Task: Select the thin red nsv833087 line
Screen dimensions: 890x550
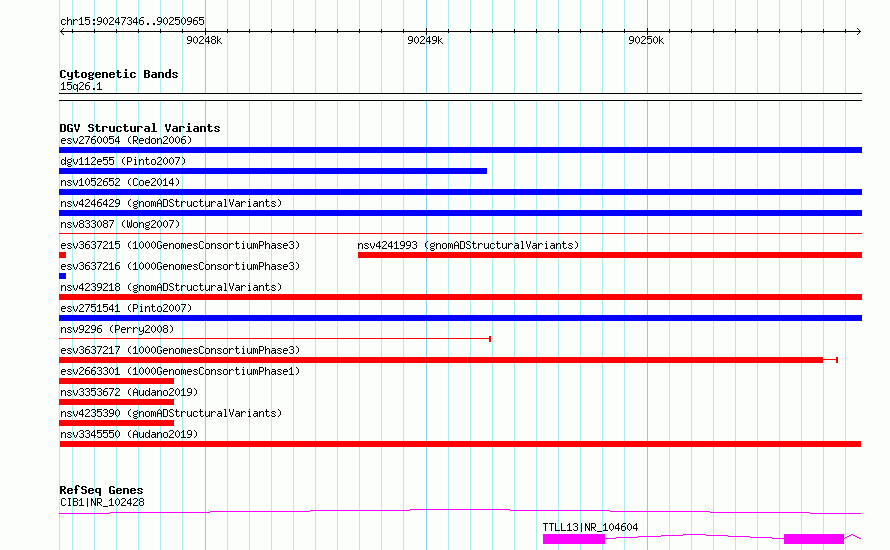Action: point(460,233)
